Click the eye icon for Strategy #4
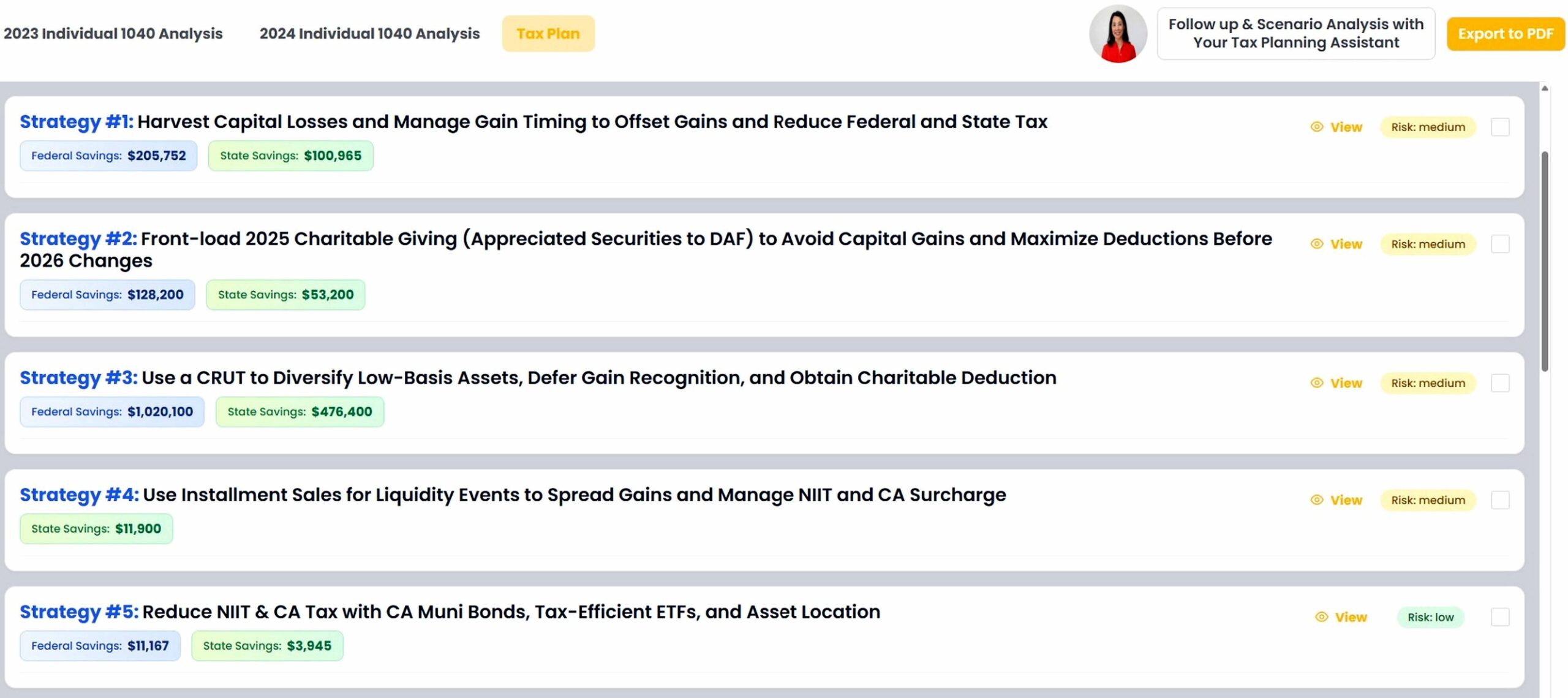This screenshot has width=1568, height=698. point(1316,500)
